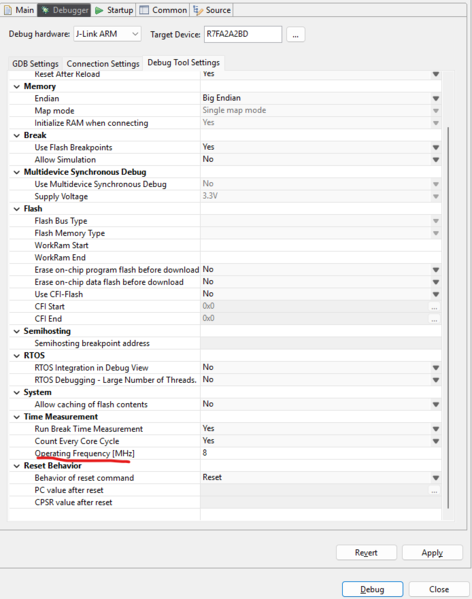Select the Source tab
The width and height of the screenshot is (472, 599).
click(x=212, y=10)
